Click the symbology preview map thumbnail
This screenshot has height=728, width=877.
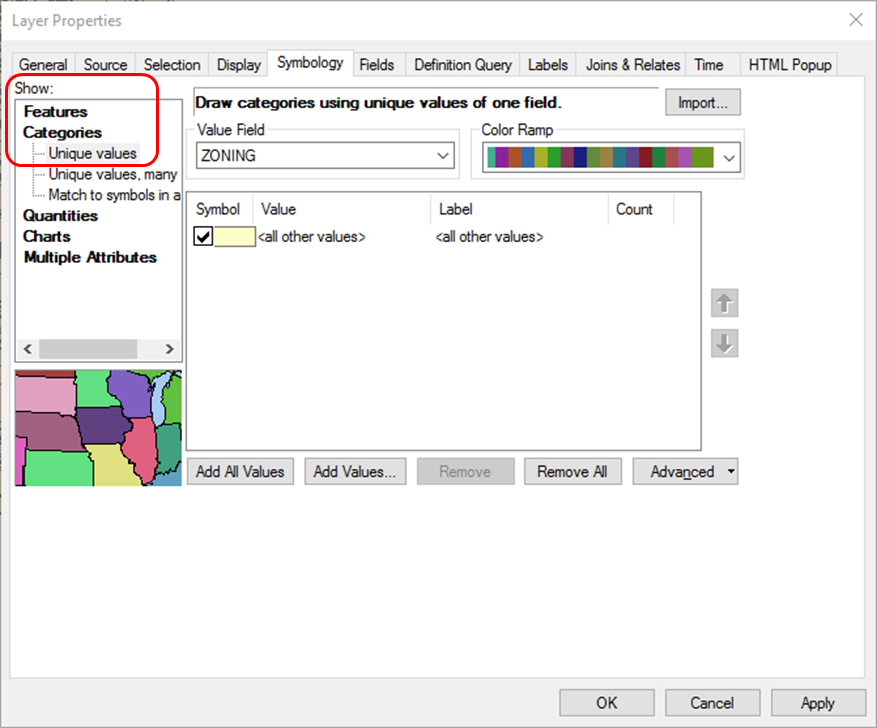tap(98, 428)
